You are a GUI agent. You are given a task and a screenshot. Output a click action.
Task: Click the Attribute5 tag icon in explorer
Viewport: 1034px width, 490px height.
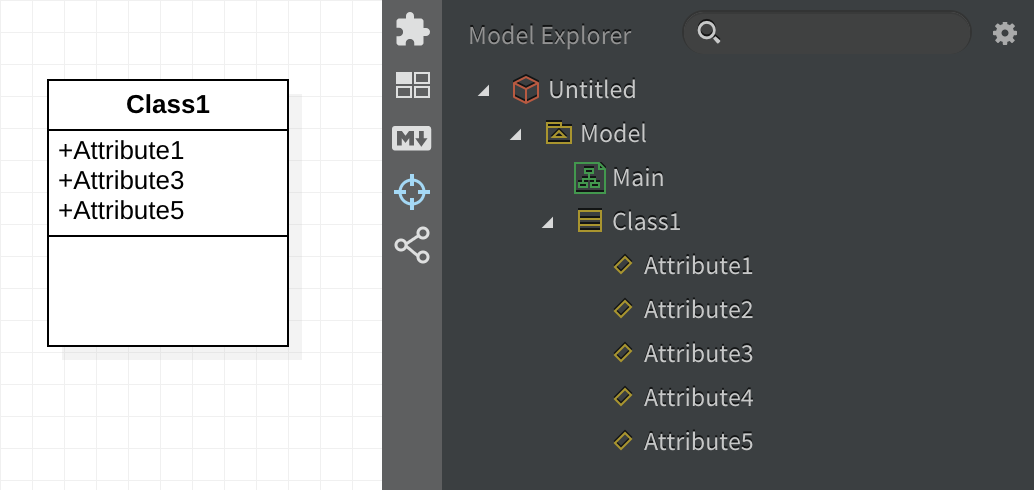click(x=623, y=441)
